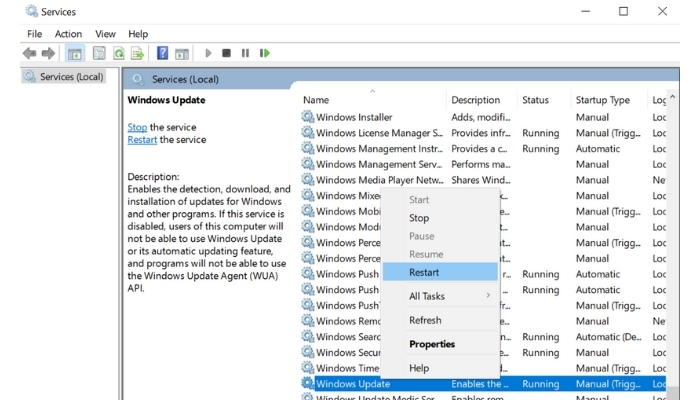
Task: Click 'Shares Wind...' description cell
Action: click(x=481, y=179)
